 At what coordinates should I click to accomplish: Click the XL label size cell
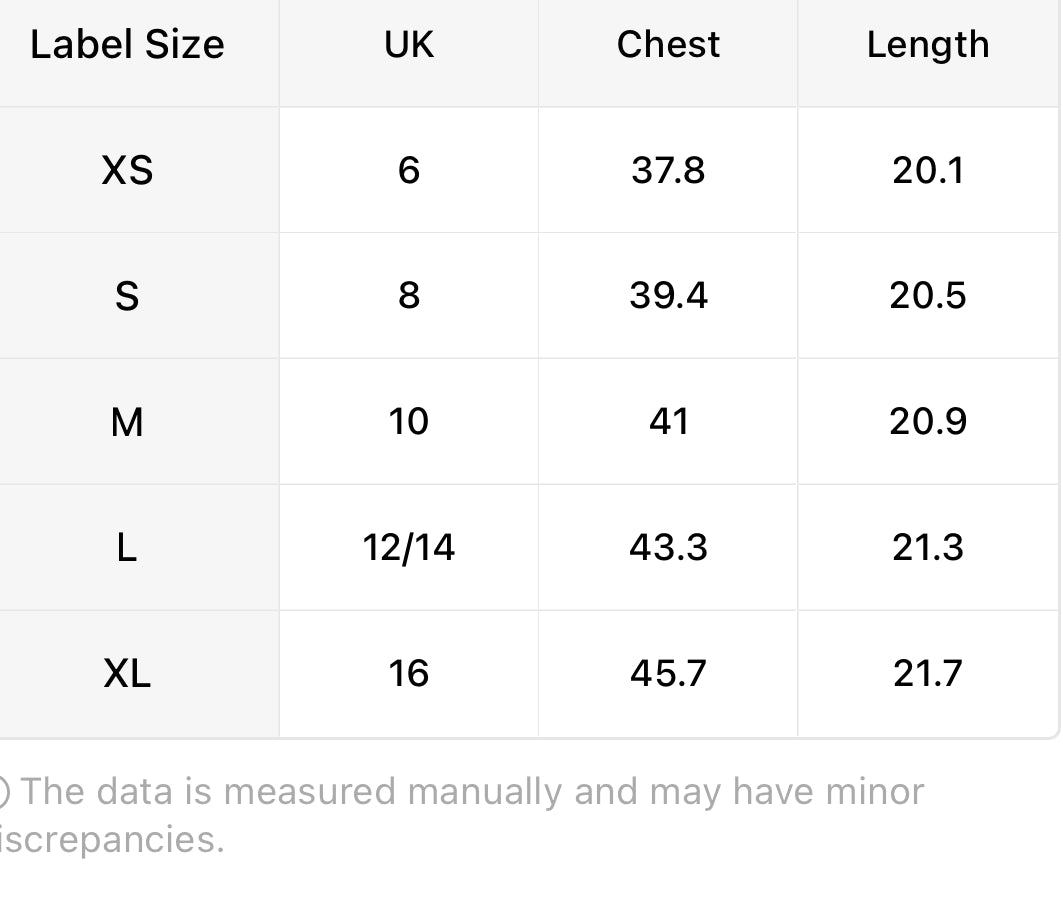(x=127, y=674)
